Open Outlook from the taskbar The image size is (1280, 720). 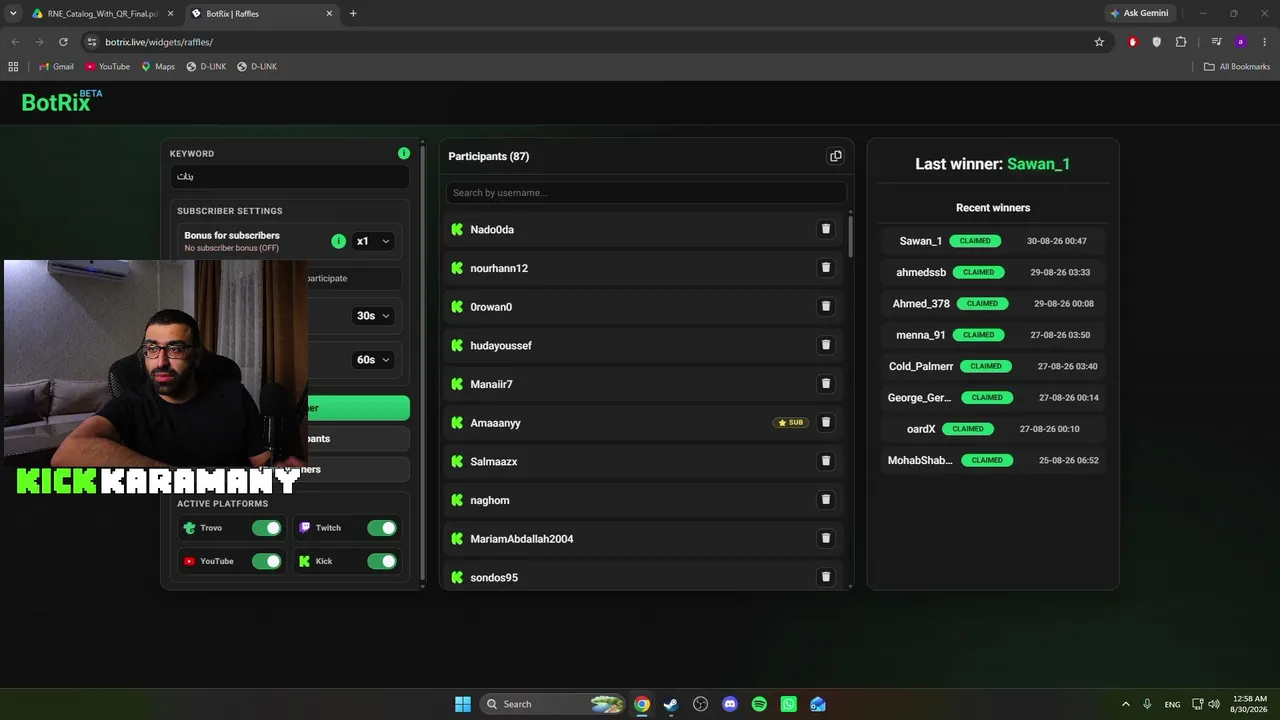[x=818, y=704]
